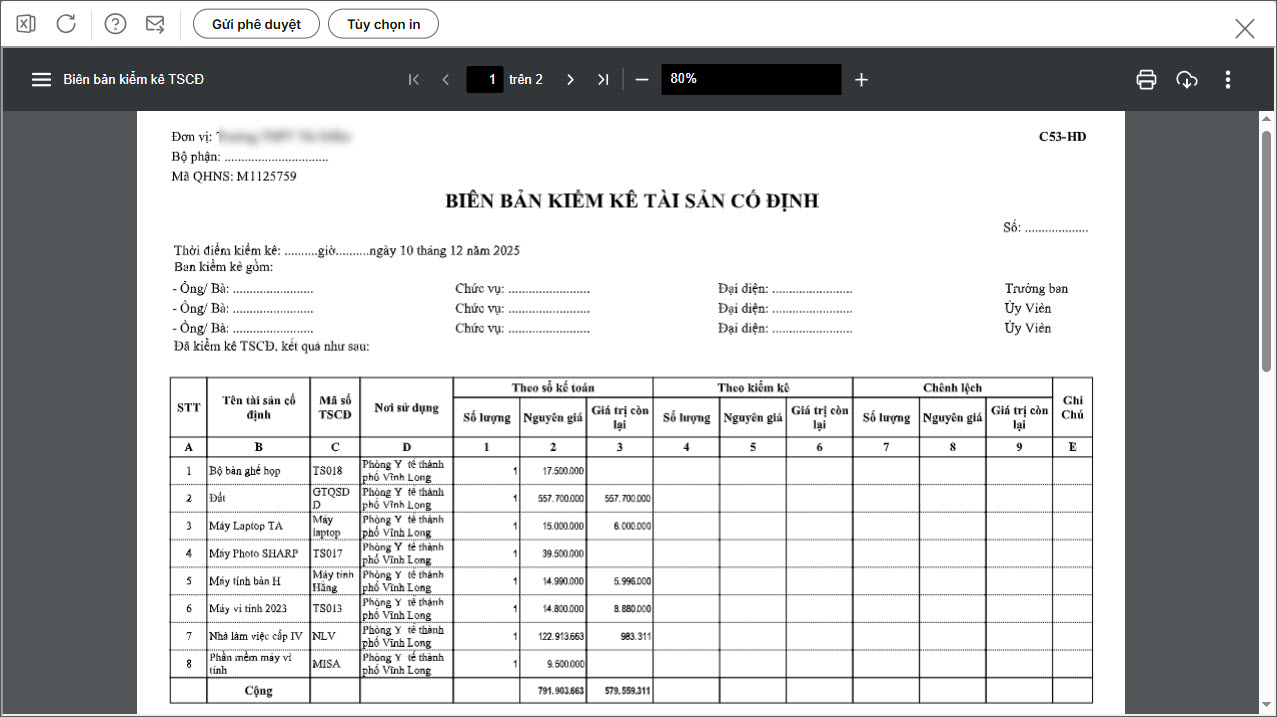Click the 80% zoom level field
The image size is (1277, 717).
click(x=750, y=80)
